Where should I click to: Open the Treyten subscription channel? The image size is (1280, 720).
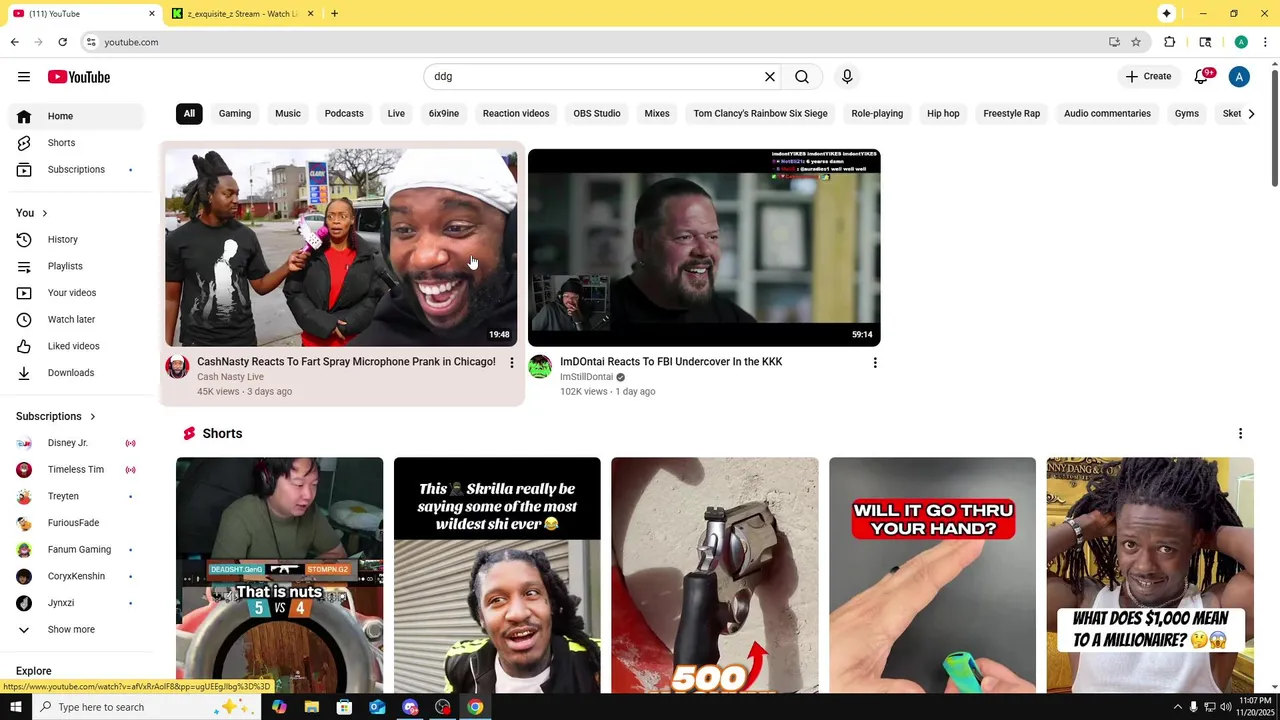[x=78, y=496]
